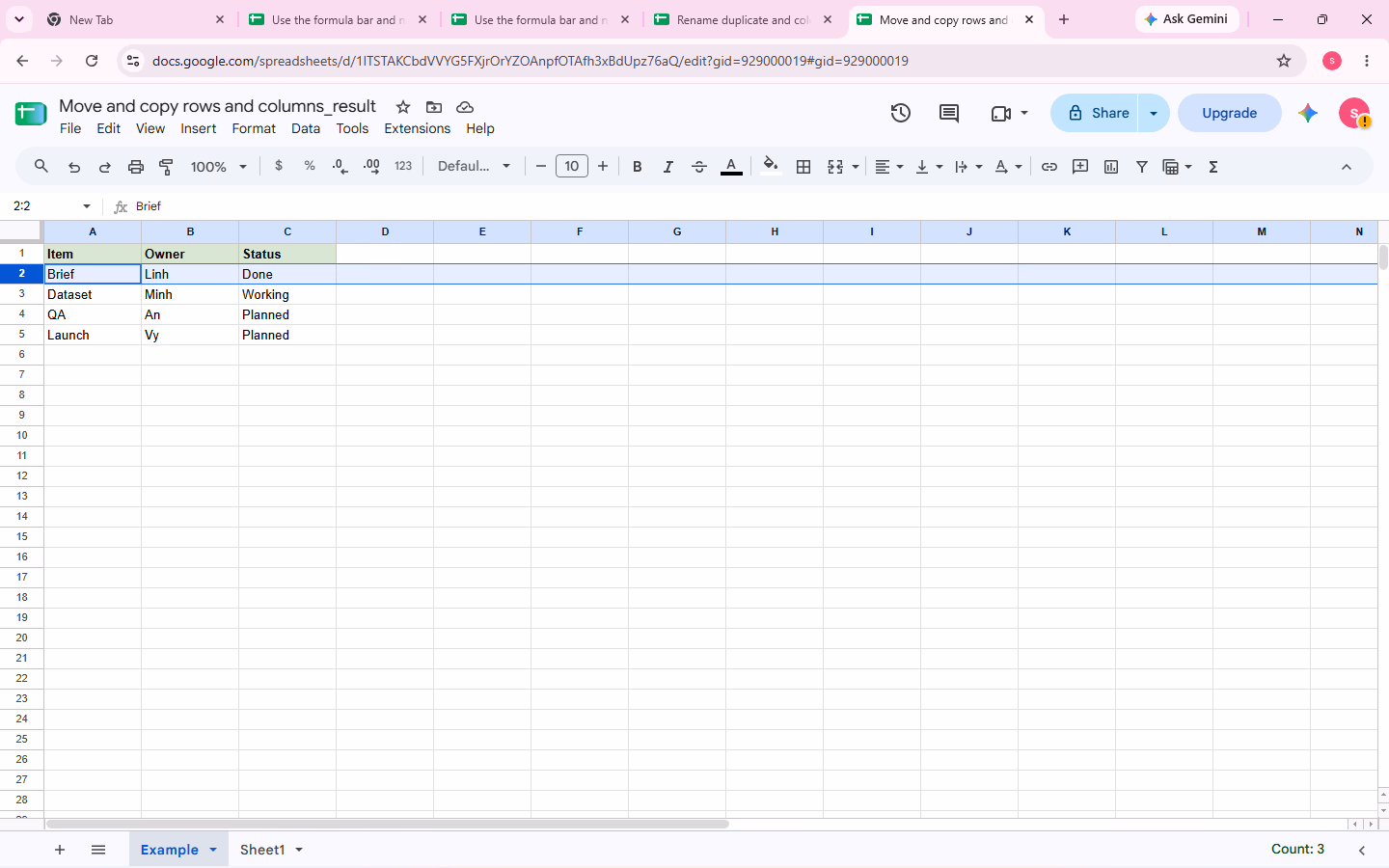The image size is (1389, 868).
Task: Open the text color picker
Action: [x=732, y=167]
